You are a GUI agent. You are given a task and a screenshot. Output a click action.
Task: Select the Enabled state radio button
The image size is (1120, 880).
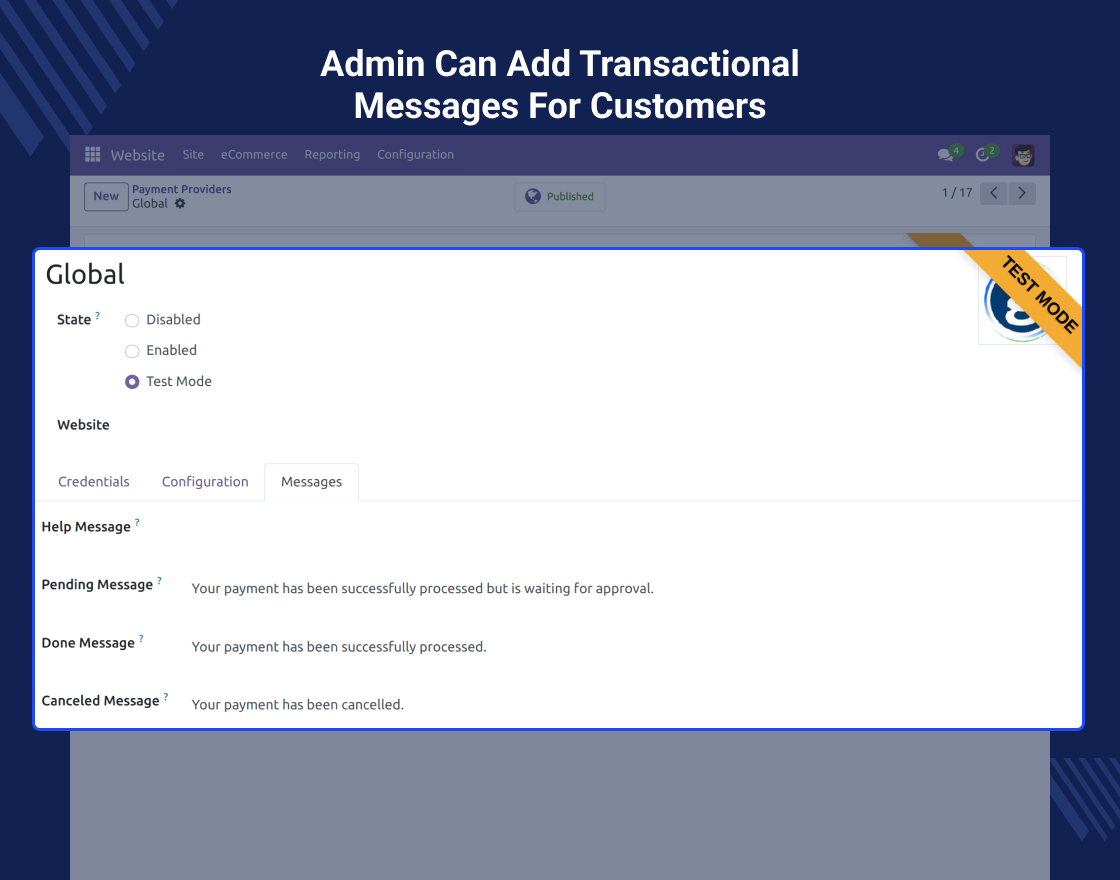(132, 351)
